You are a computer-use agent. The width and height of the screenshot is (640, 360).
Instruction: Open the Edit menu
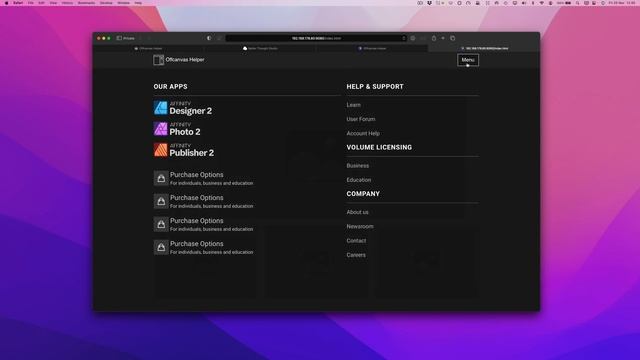click(41, 3)
